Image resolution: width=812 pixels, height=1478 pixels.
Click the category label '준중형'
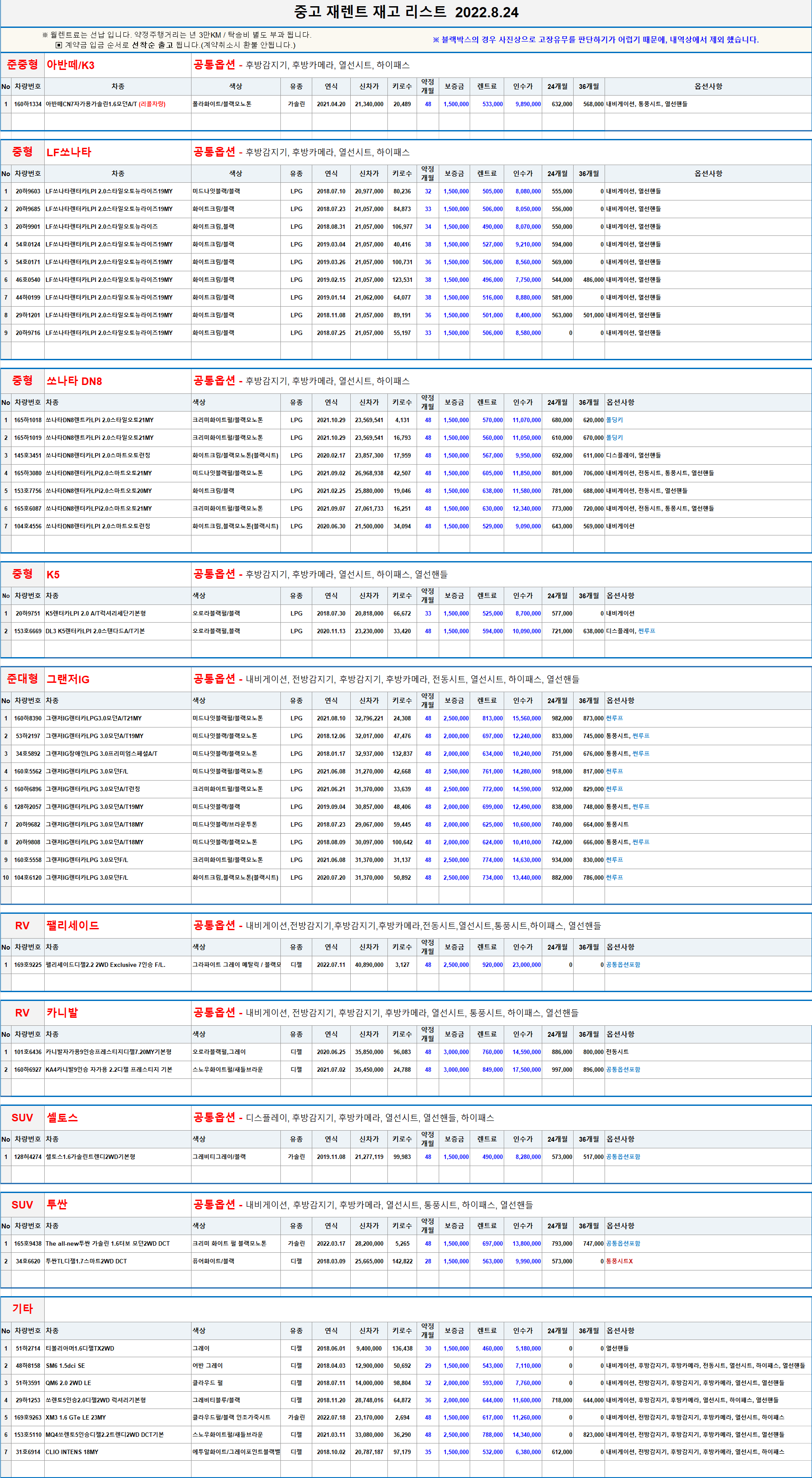tap(23, 64)
